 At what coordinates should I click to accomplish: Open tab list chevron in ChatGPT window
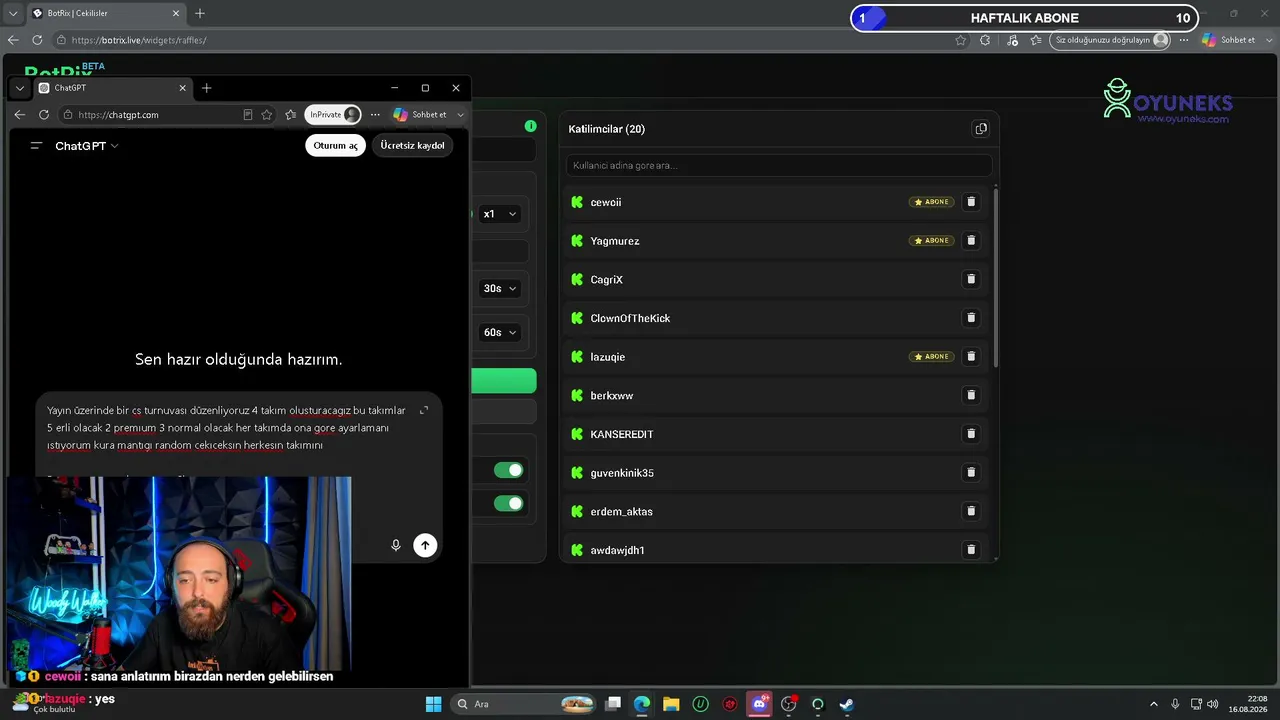tap(19, 88)
